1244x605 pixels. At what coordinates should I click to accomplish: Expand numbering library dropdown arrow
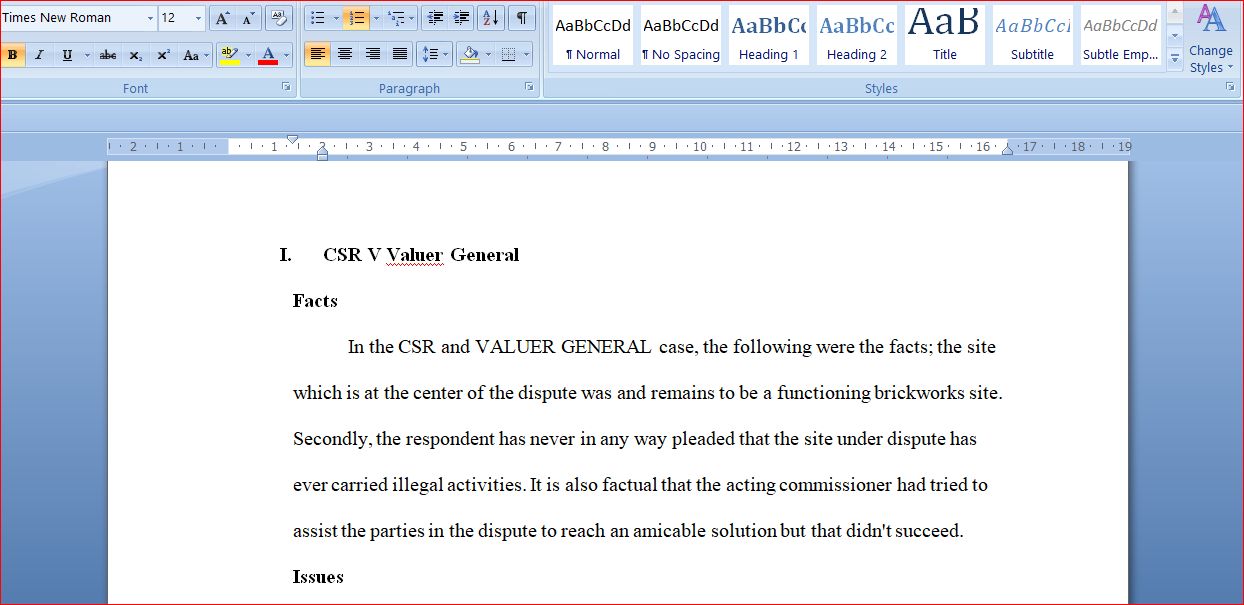pyautogui.click(x=376, y=18)
